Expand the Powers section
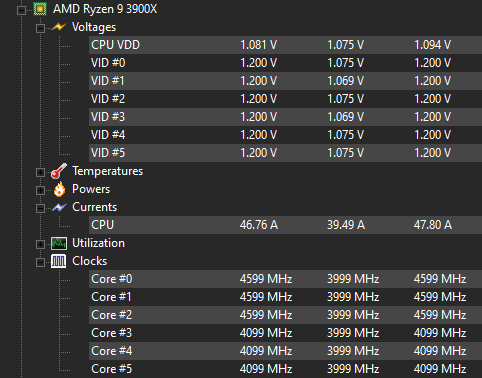The image size is (482, 378). 40,190
